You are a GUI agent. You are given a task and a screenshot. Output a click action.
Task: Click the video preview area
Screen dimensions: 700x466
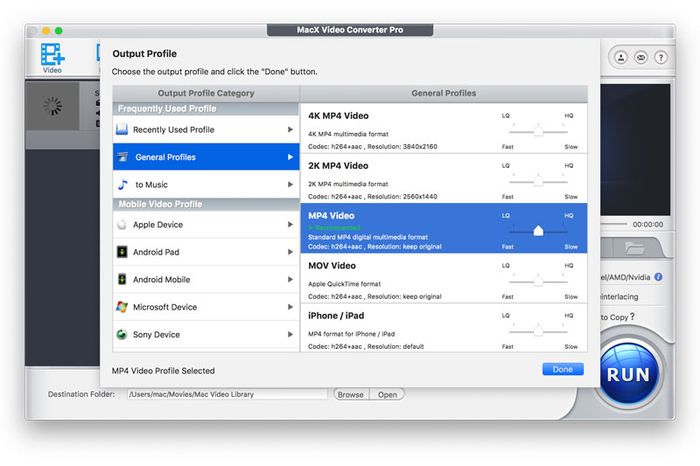click(x=635, y=150)
